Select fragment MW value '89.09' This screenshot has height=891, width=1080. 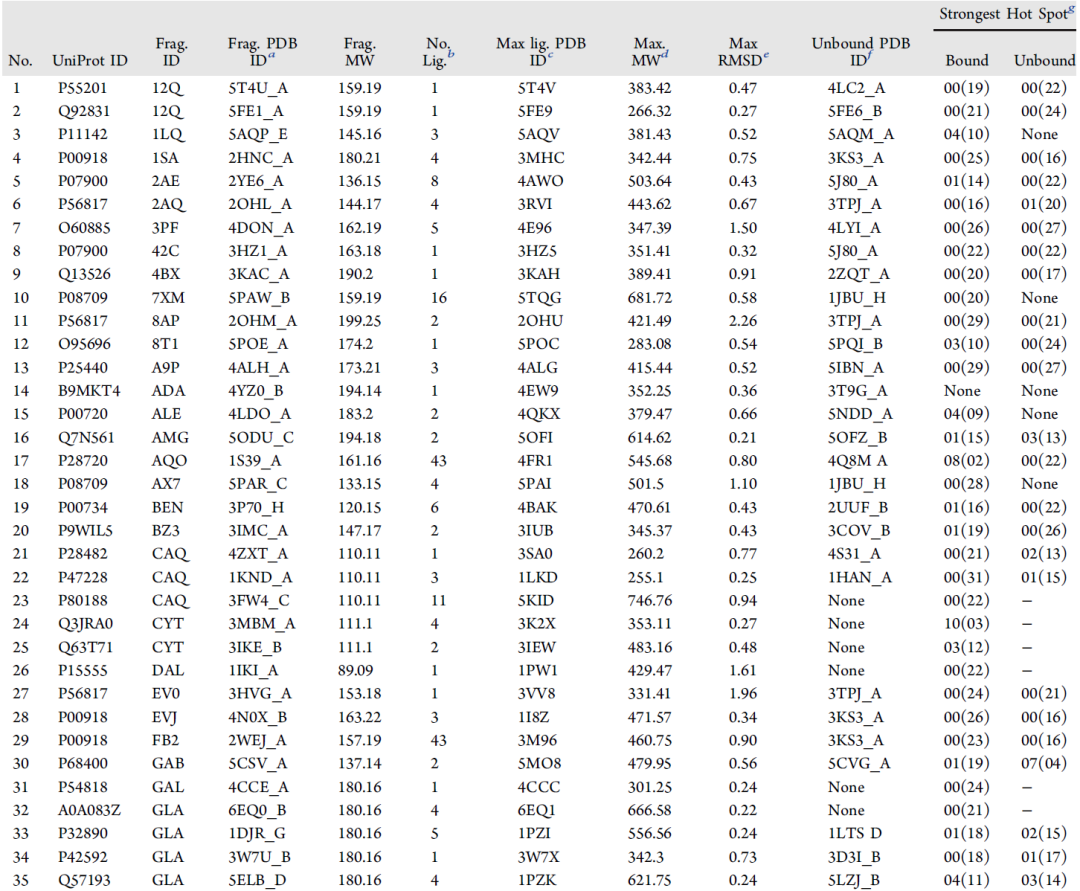(355, 671)
